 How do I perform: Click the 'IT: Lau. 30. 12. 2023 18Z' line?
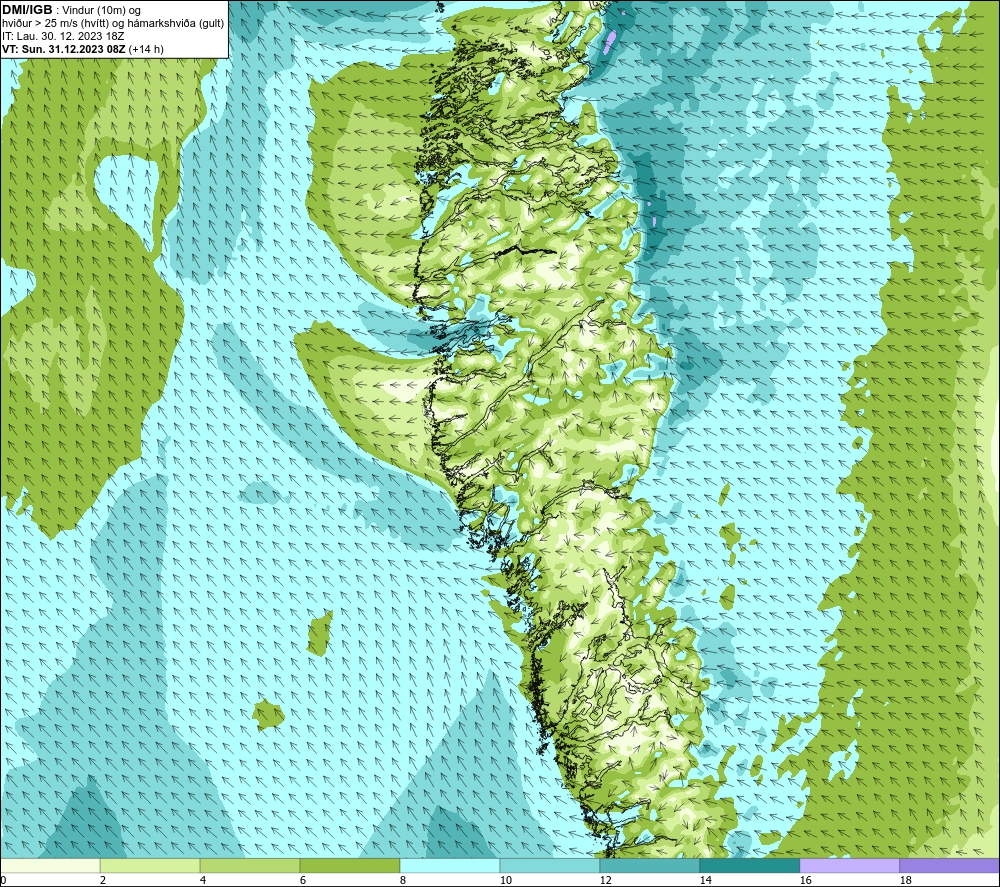coord(63,36)
